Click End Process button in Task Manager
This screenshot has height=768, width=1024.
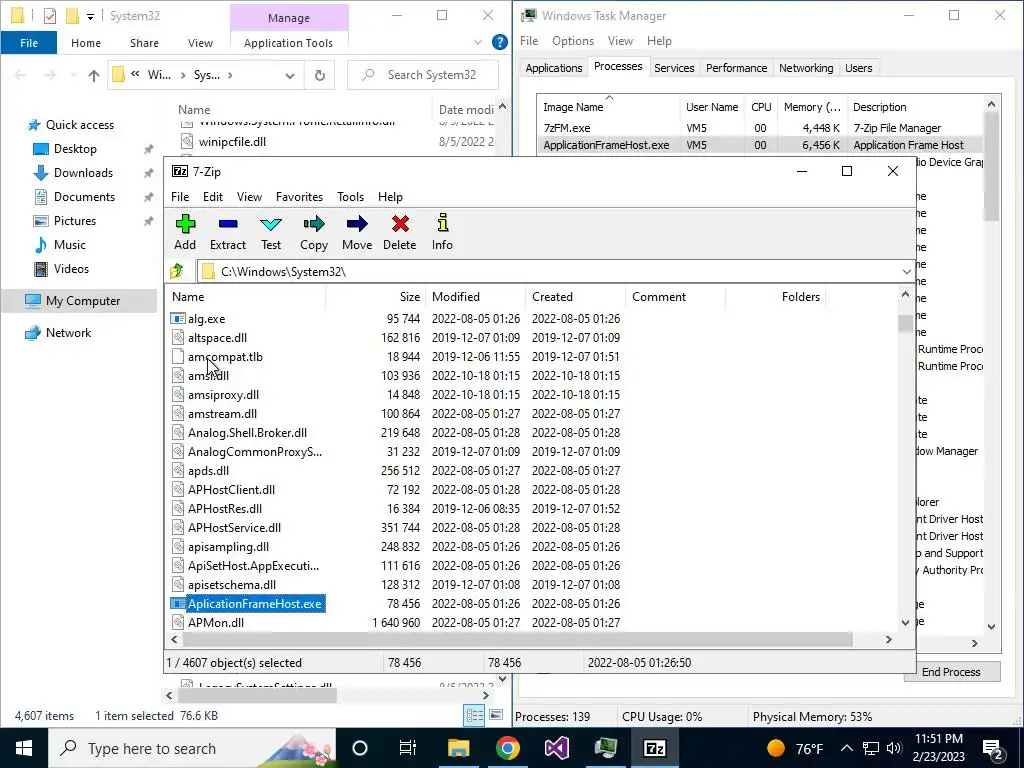(x=952, y=672)
